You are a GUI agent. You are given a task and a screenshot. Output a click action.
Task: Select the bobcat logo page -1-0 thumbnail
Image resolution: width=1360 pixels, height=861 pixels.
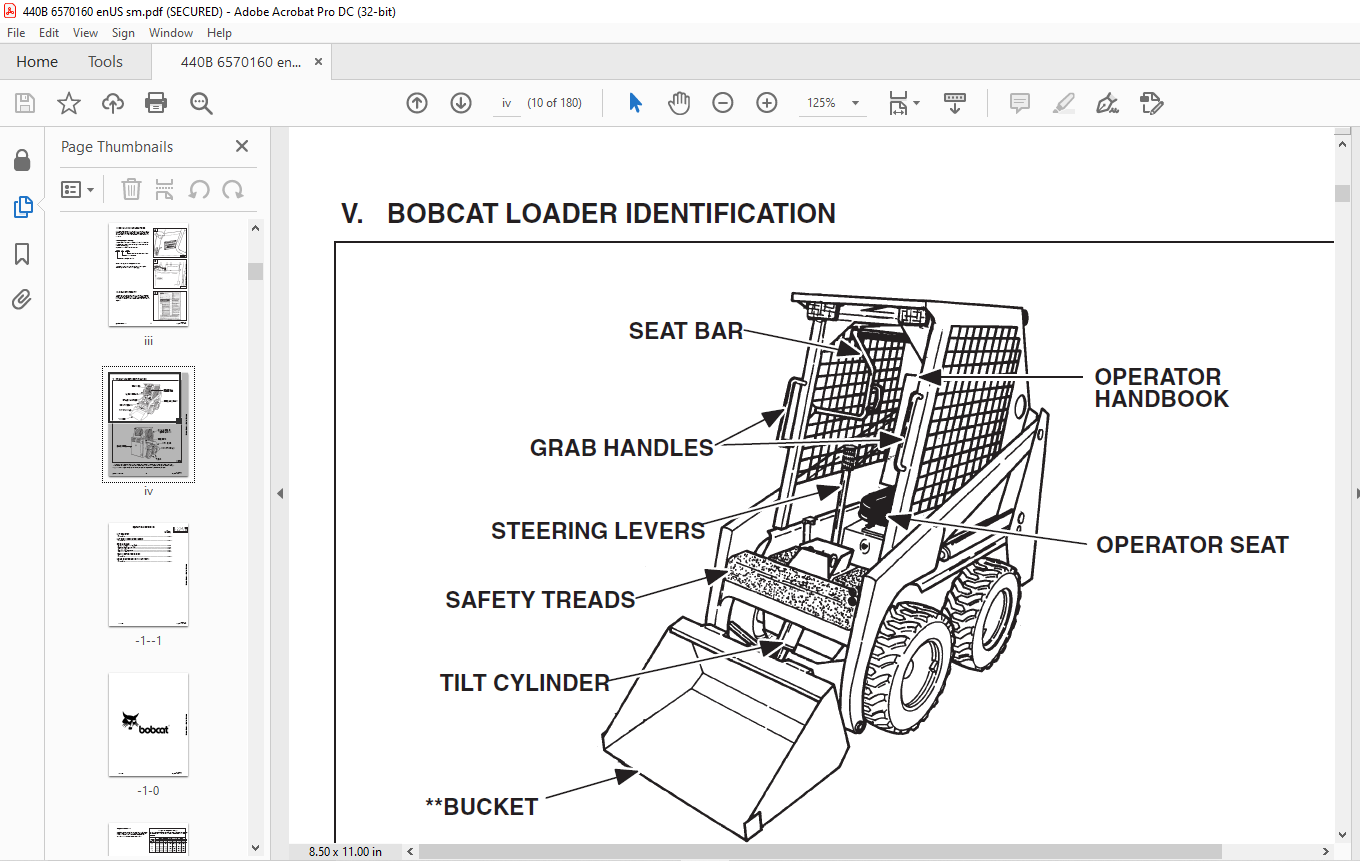pos(148,724)
